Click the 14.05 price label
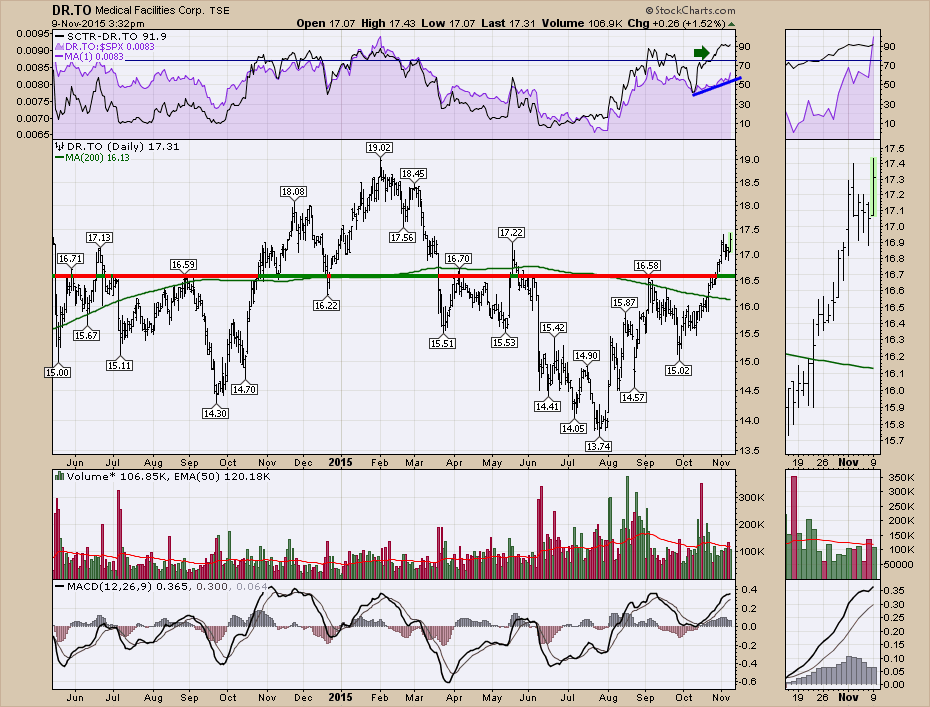Image resolution: width=930 pixels, height=707 pixels. coord(574,428)
